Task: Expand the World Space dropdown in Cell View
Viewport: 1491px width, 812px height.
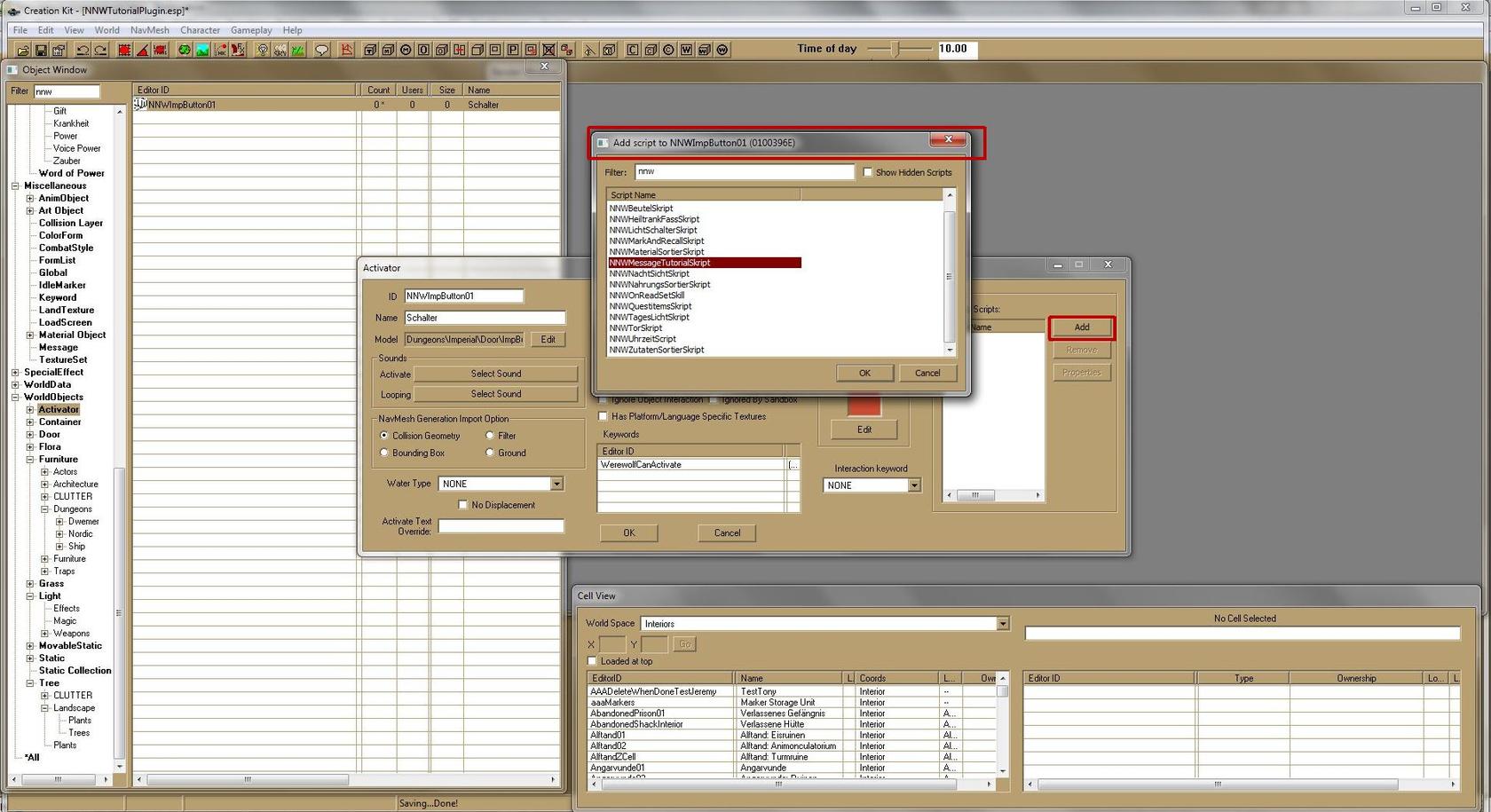Action: 1002,624
